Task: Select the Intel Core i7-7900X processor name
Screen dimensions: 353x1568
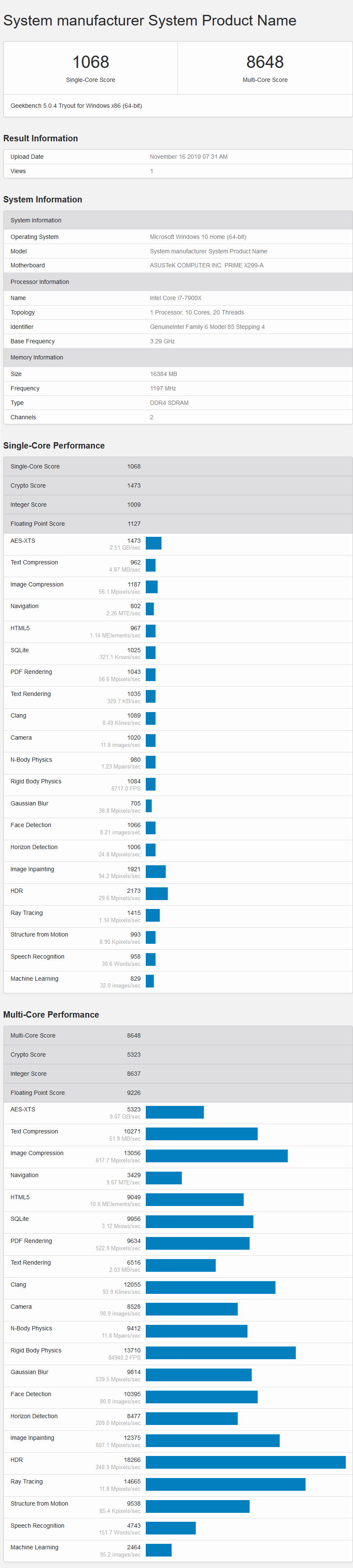Action: (175, 298)
